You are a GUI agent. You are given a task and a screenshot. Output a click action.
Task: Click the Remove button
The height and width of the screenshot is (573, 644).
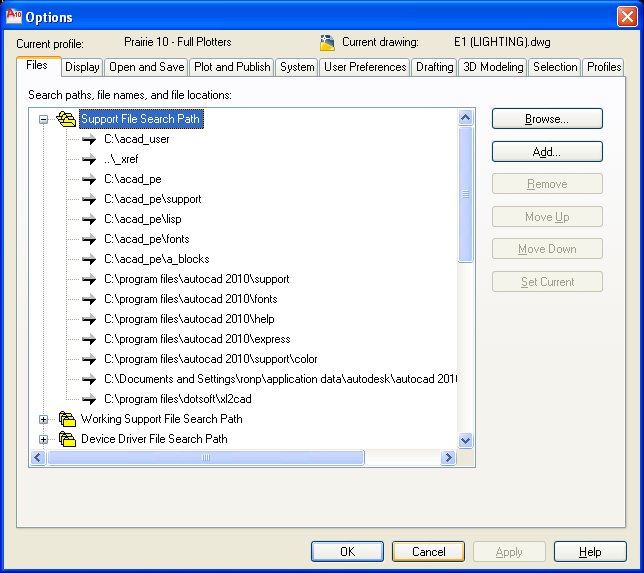(x=547, y=184)
